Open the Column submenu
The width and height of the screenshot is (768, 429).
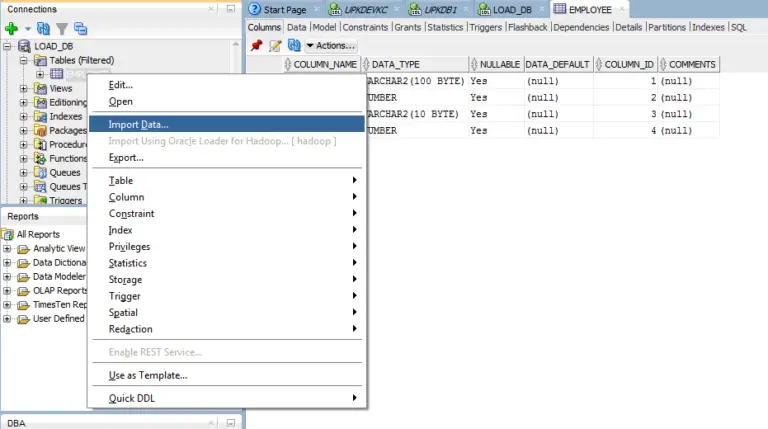(x=227, y=197)
